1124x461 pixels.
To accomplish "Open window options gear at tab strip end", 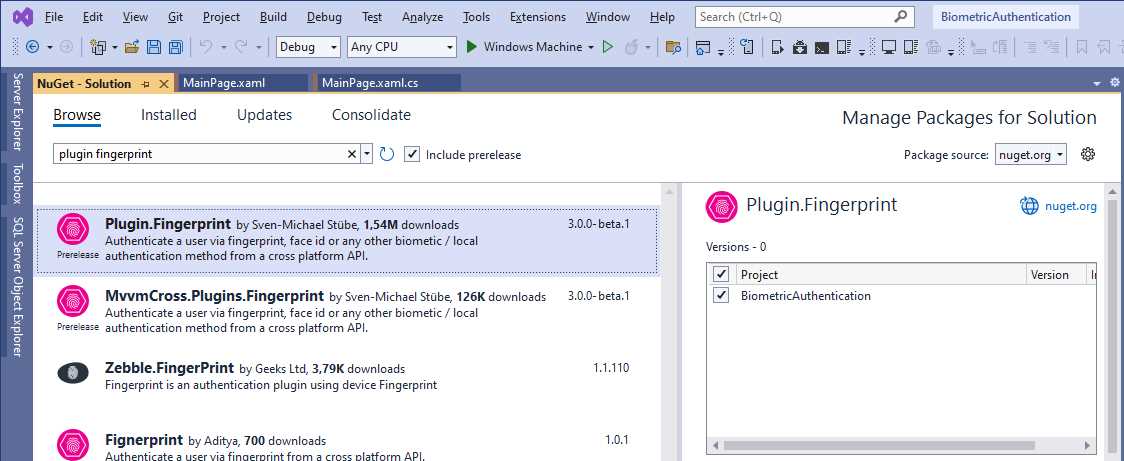I will (x=1115, y=82).
